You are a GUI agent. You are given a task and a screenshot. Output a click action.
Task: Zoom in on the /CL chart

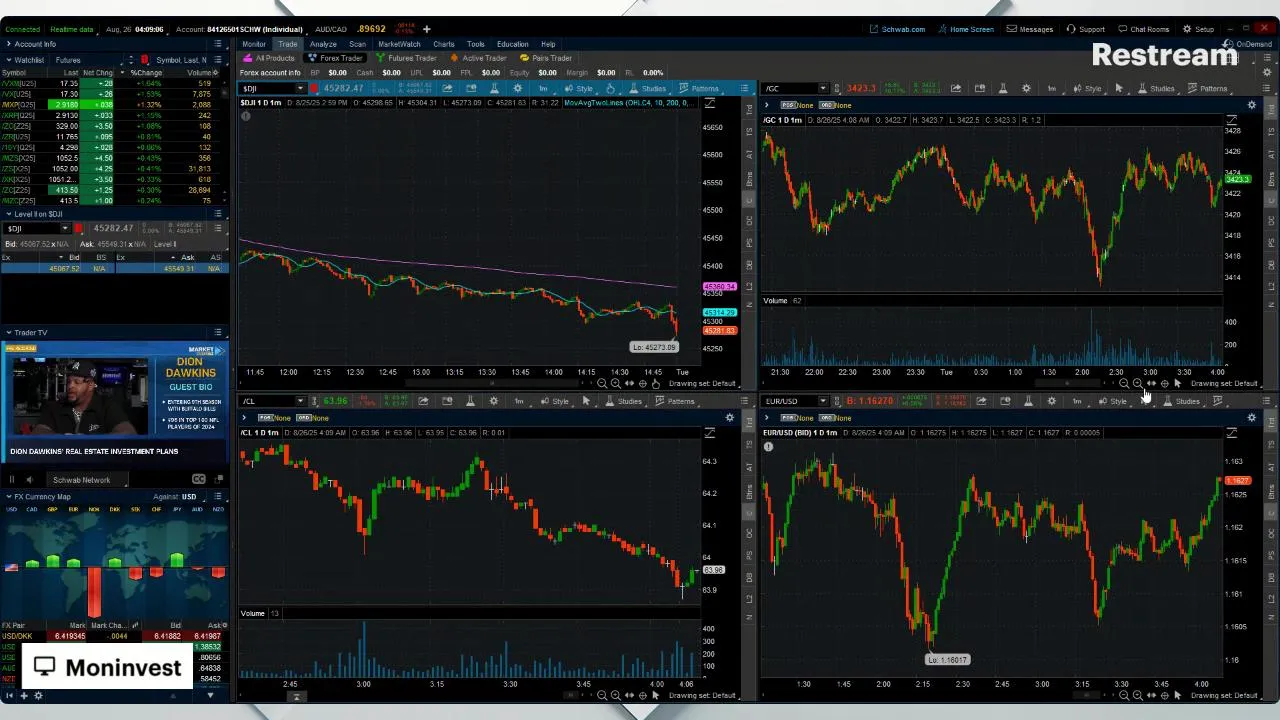[614, 695]
